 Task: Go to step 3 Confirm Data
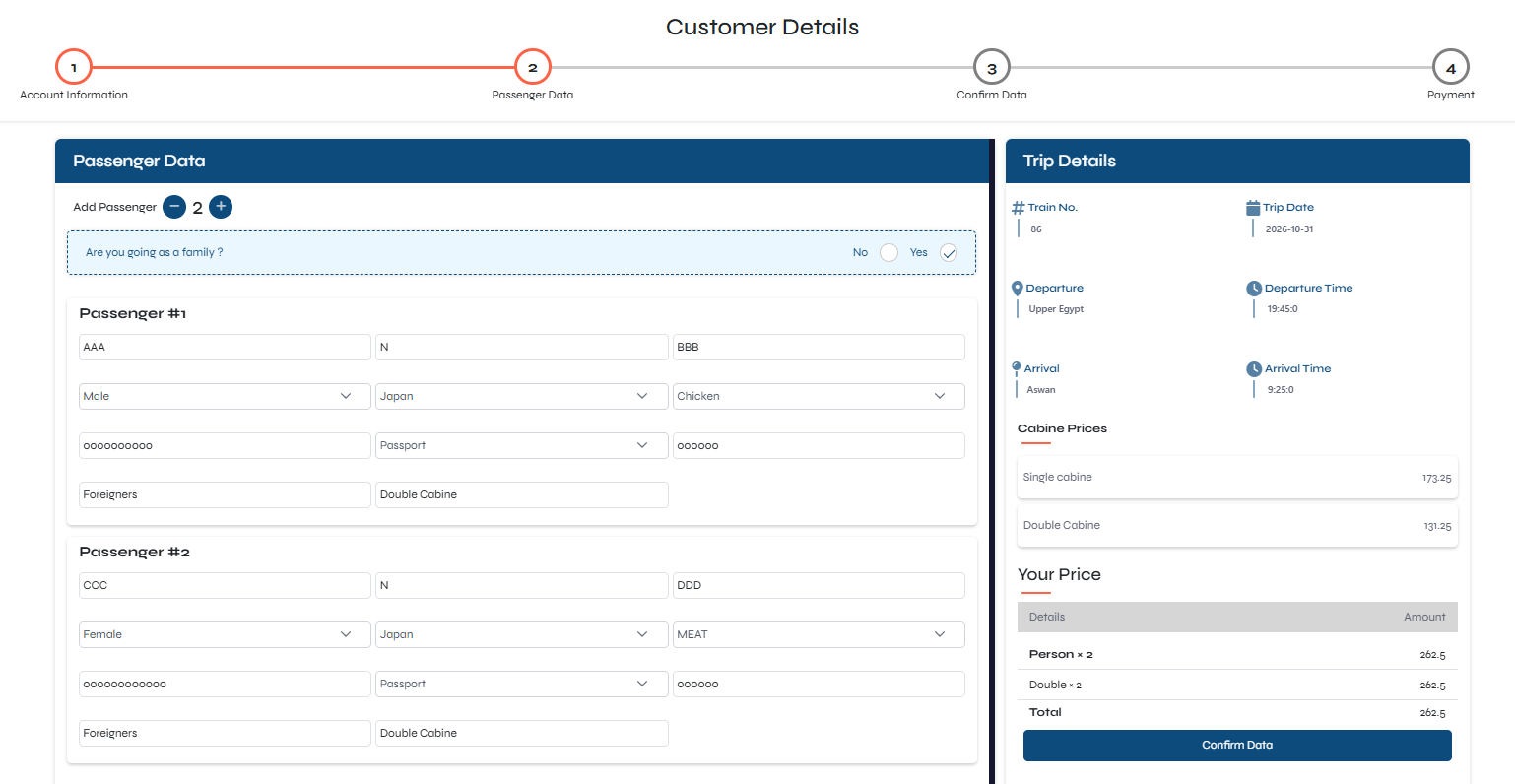992,68
